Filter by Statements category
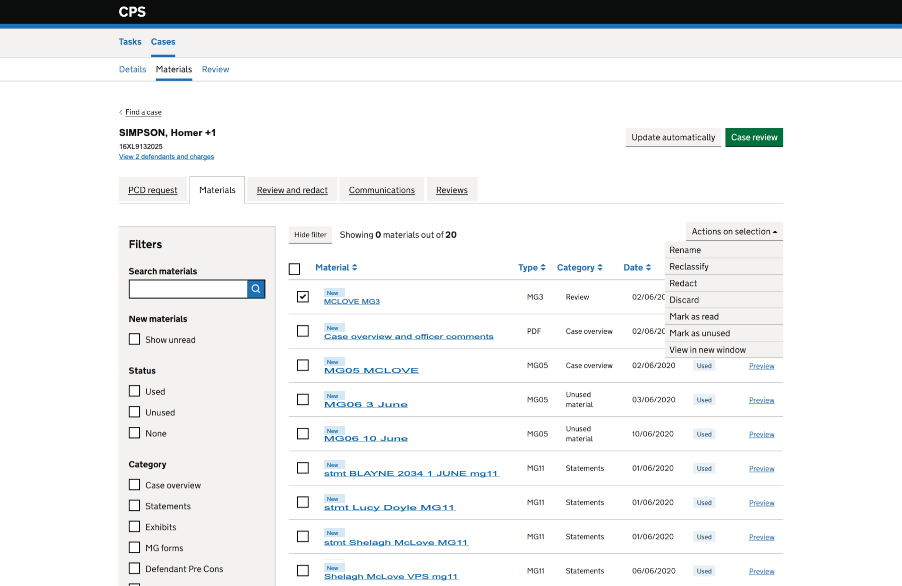The height and width of the screenshot is (586, 902). click(x=135, y=505)
